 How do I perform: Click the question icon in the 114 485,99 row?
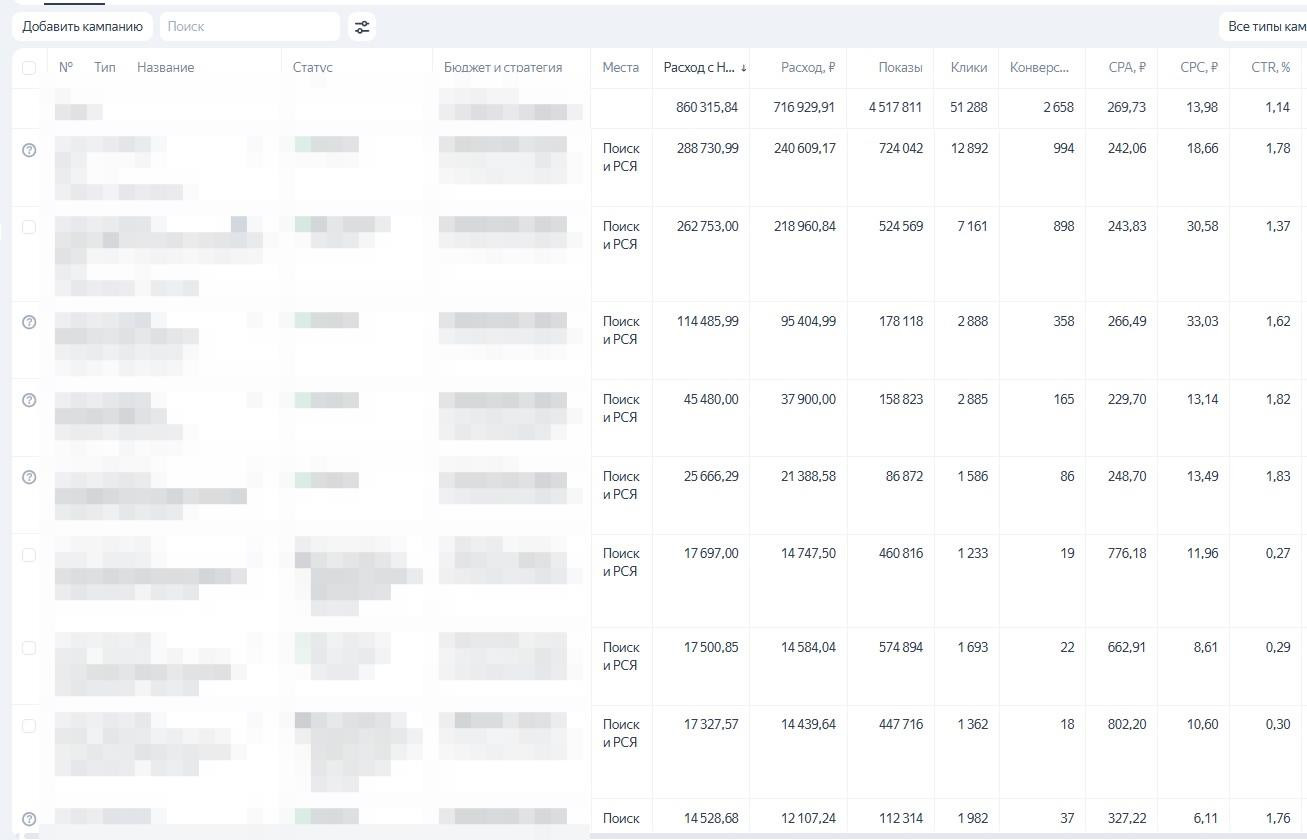tap(29, 322)
